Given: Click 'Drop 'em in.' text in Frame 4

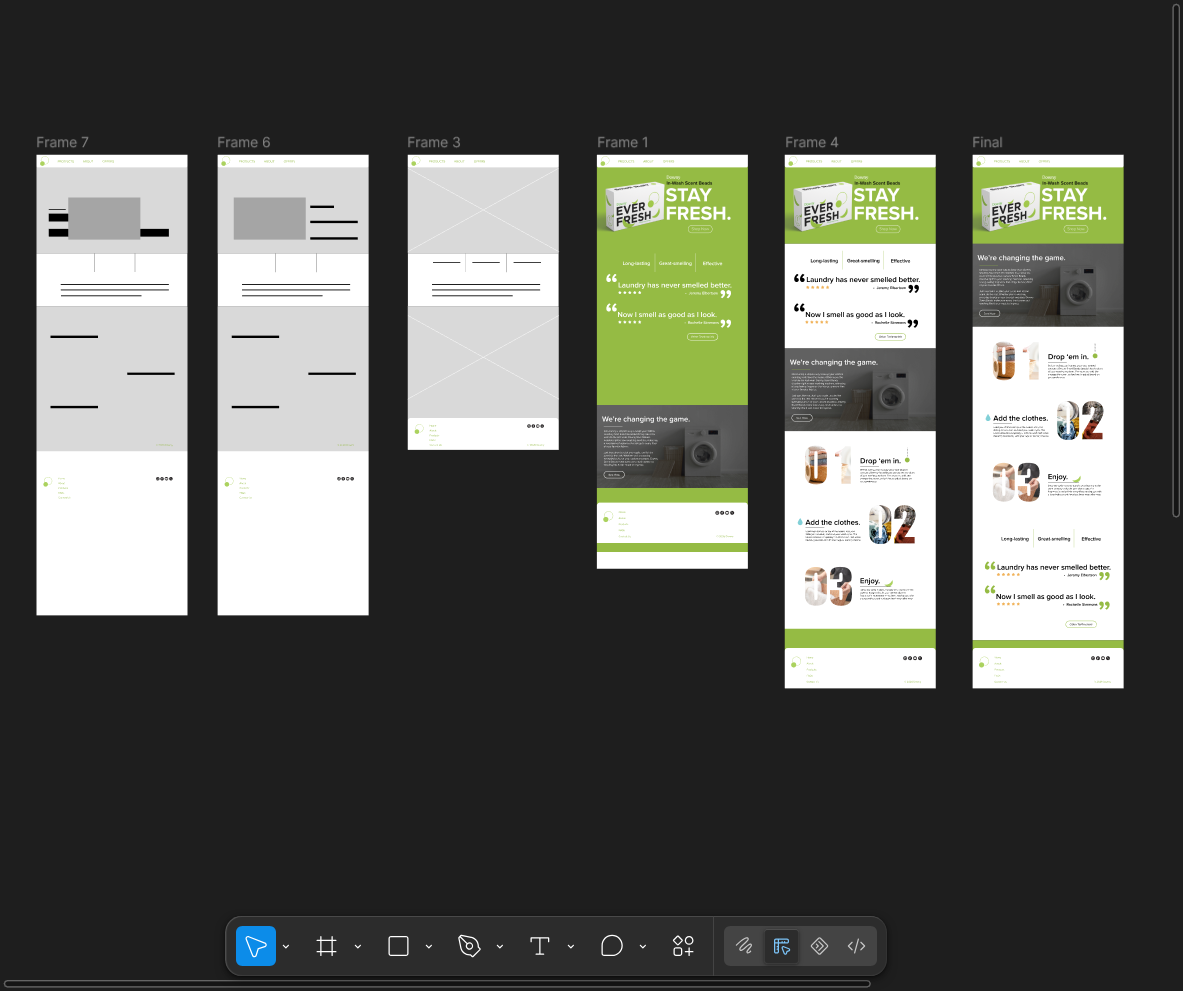Looking at the screenshot, I should coord(880,461).
